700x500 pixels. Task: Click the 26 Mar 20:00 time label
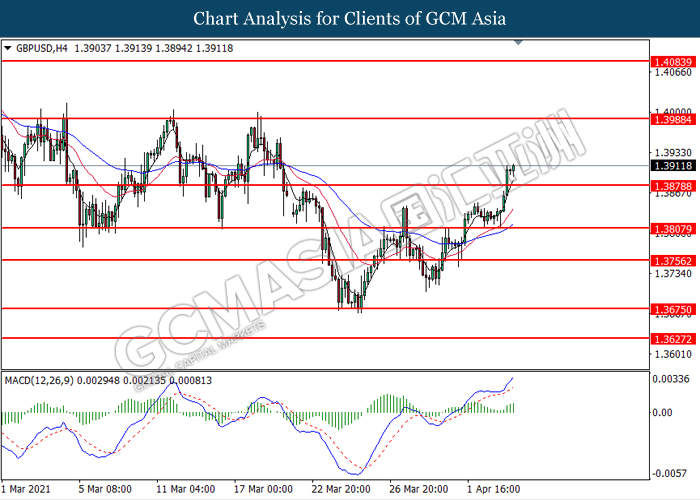pyautogui.click(x=419, y=489)
